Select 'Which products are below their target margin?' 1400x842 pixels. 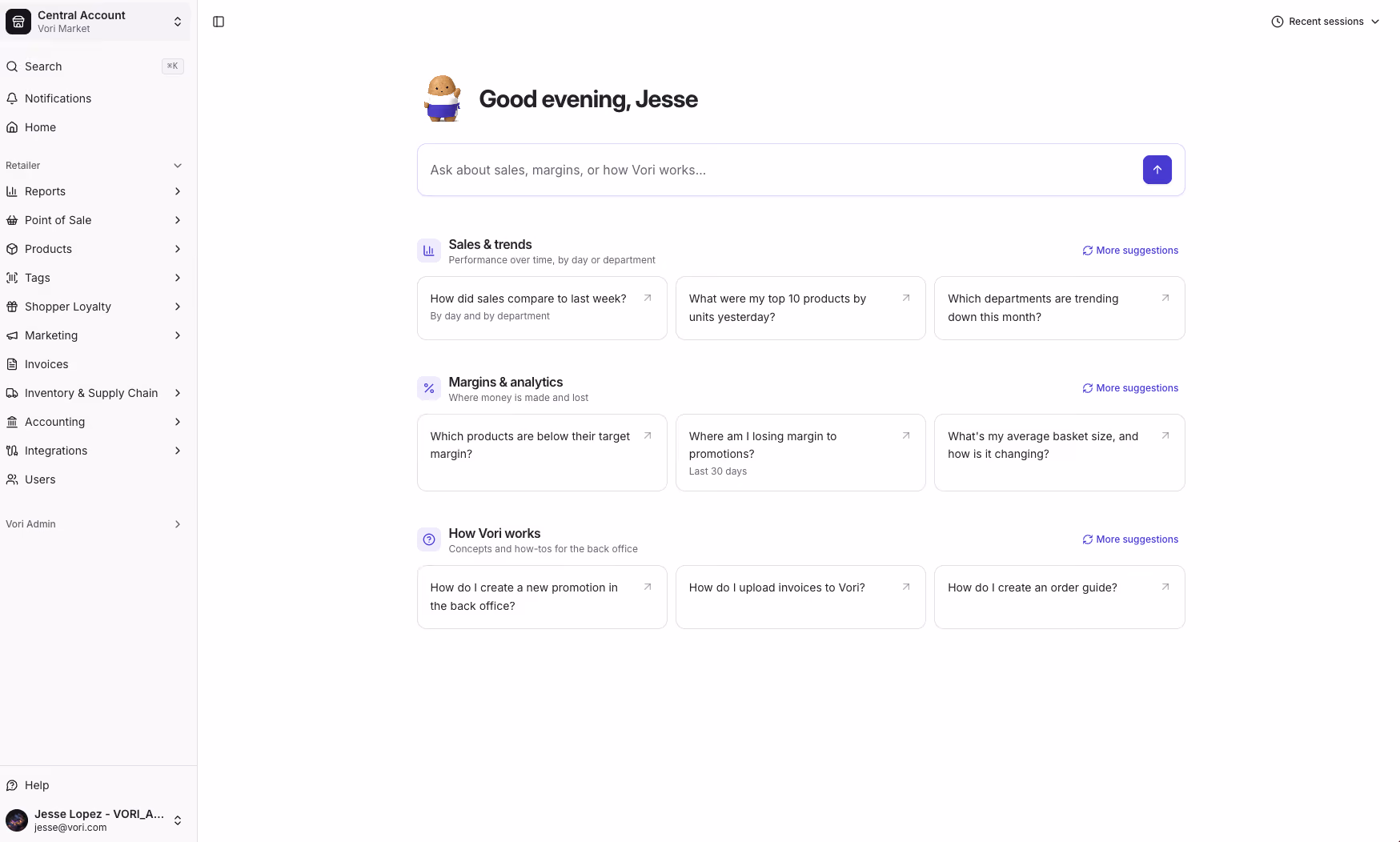point(542,452)
